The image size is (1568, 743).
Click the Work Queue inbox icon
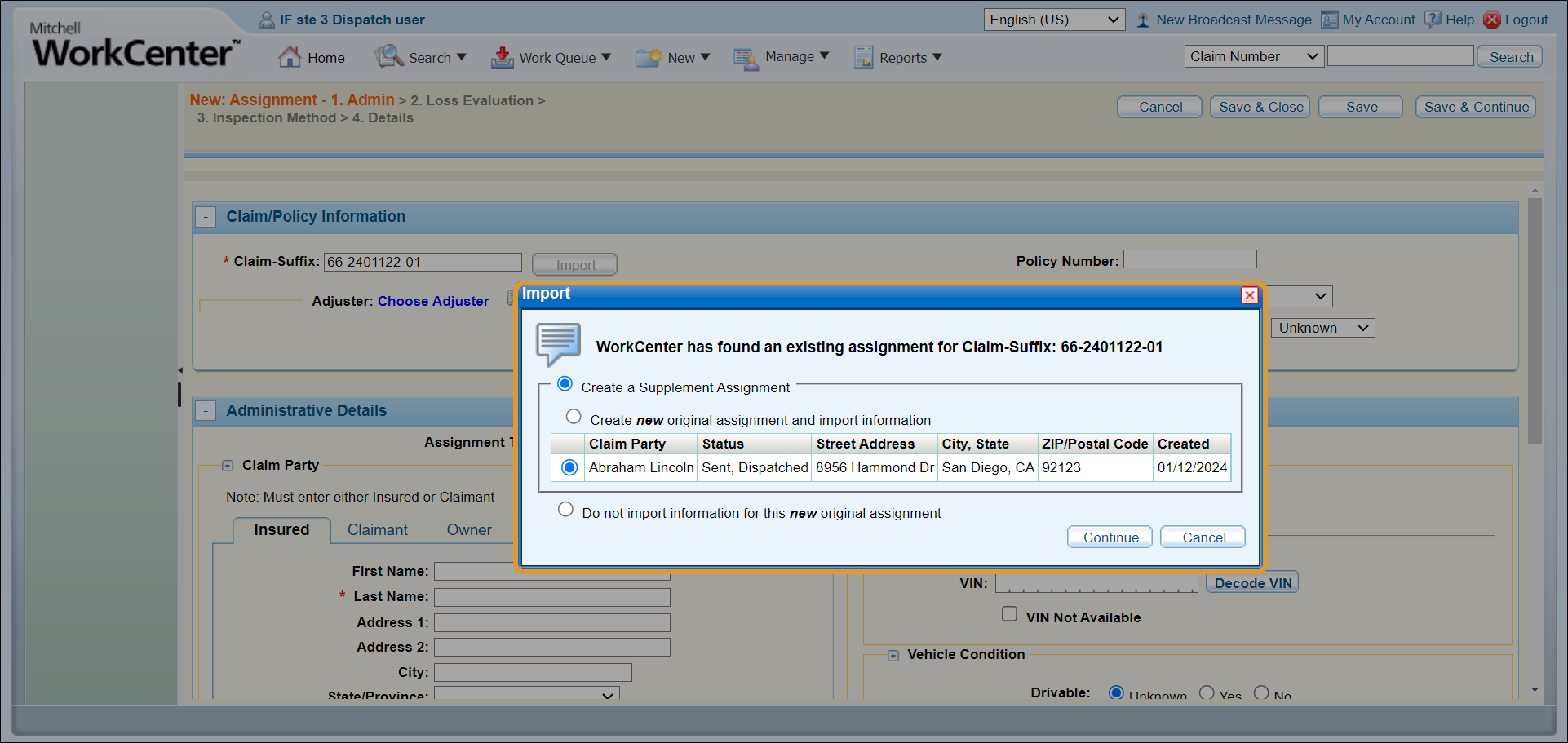coord(502,57)
